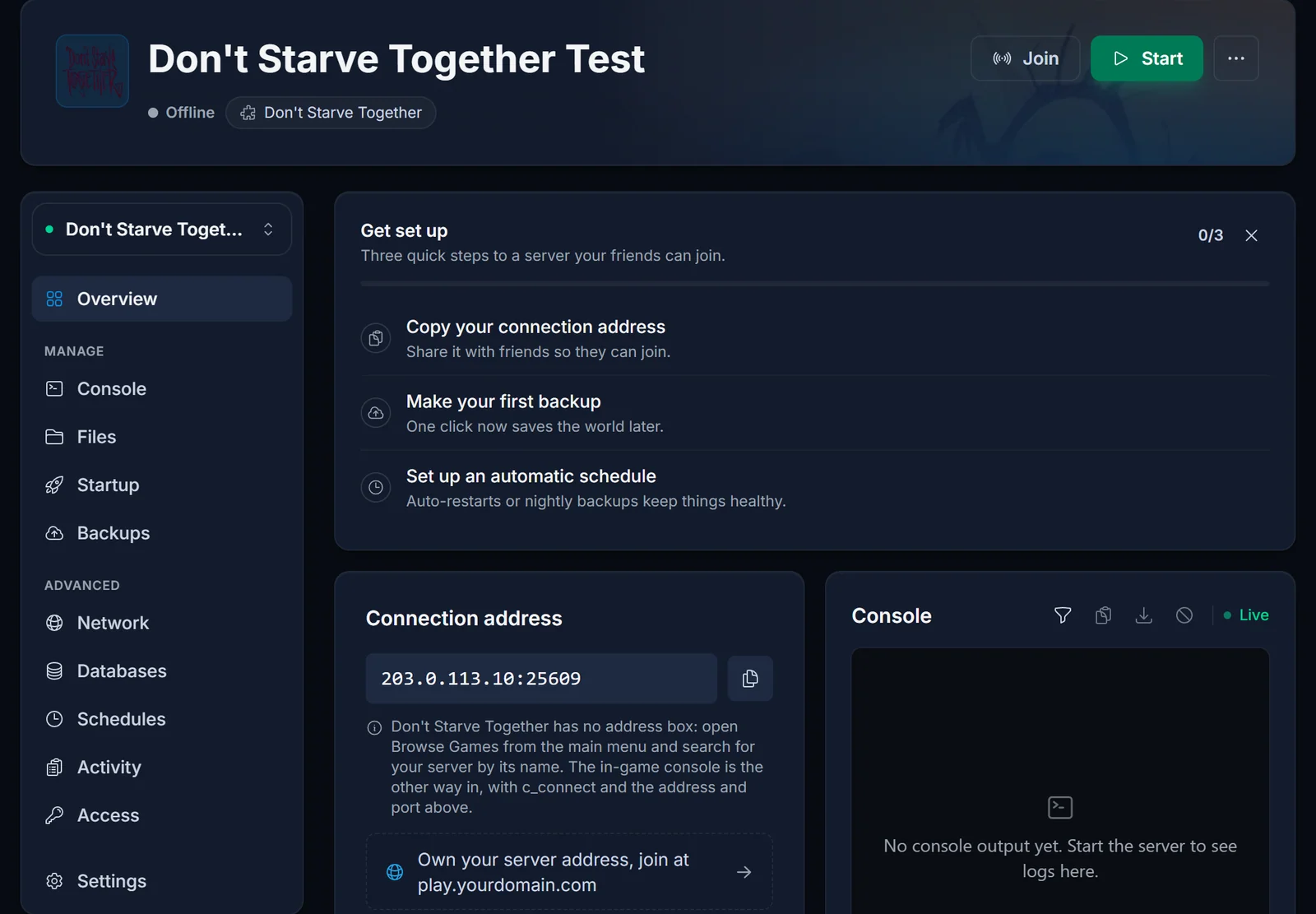View the Activity log page
This screenshot has height=914, width=1316.
coord(162,767)
